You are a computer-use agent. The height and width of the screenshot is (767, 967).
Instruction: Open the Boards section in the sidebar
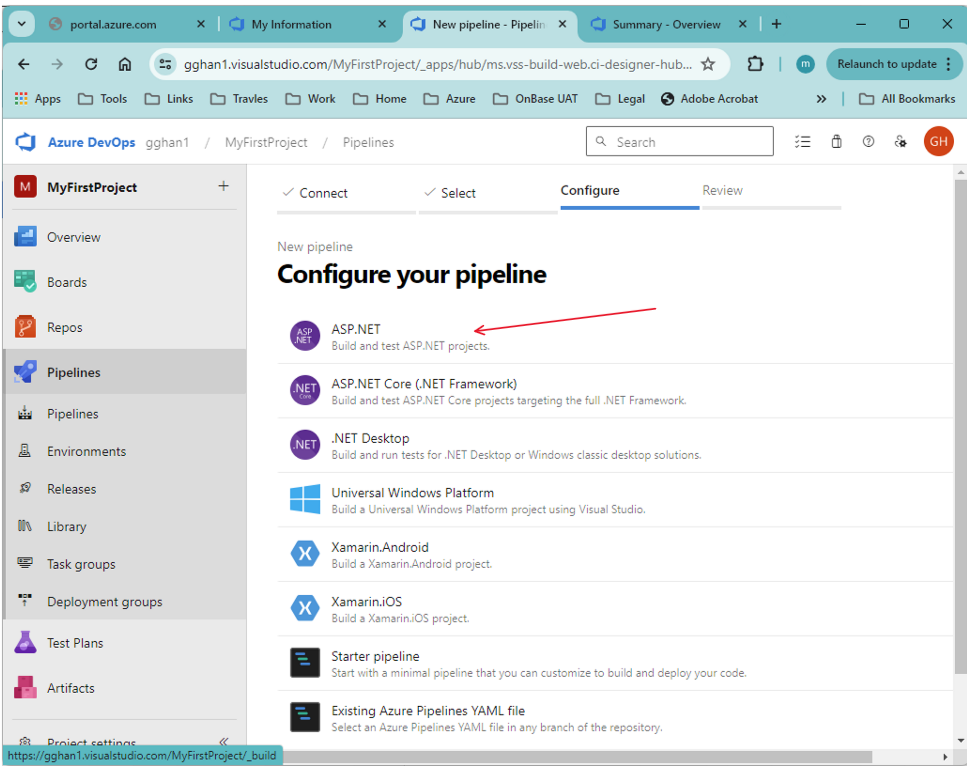click(x=70, y=282)
